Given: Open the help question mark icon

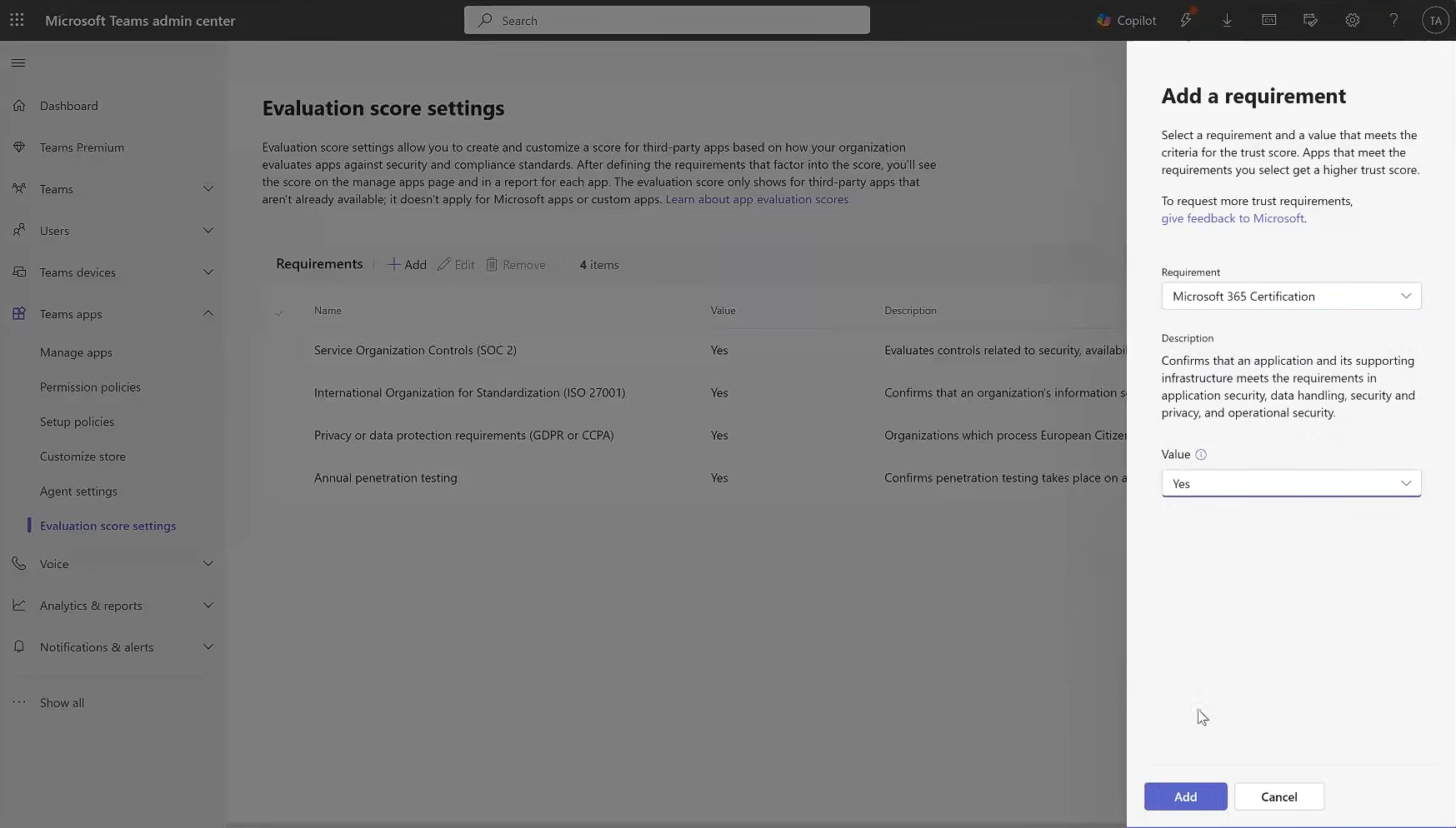Looking at the screenshot, I should (x=1393, y=20).
